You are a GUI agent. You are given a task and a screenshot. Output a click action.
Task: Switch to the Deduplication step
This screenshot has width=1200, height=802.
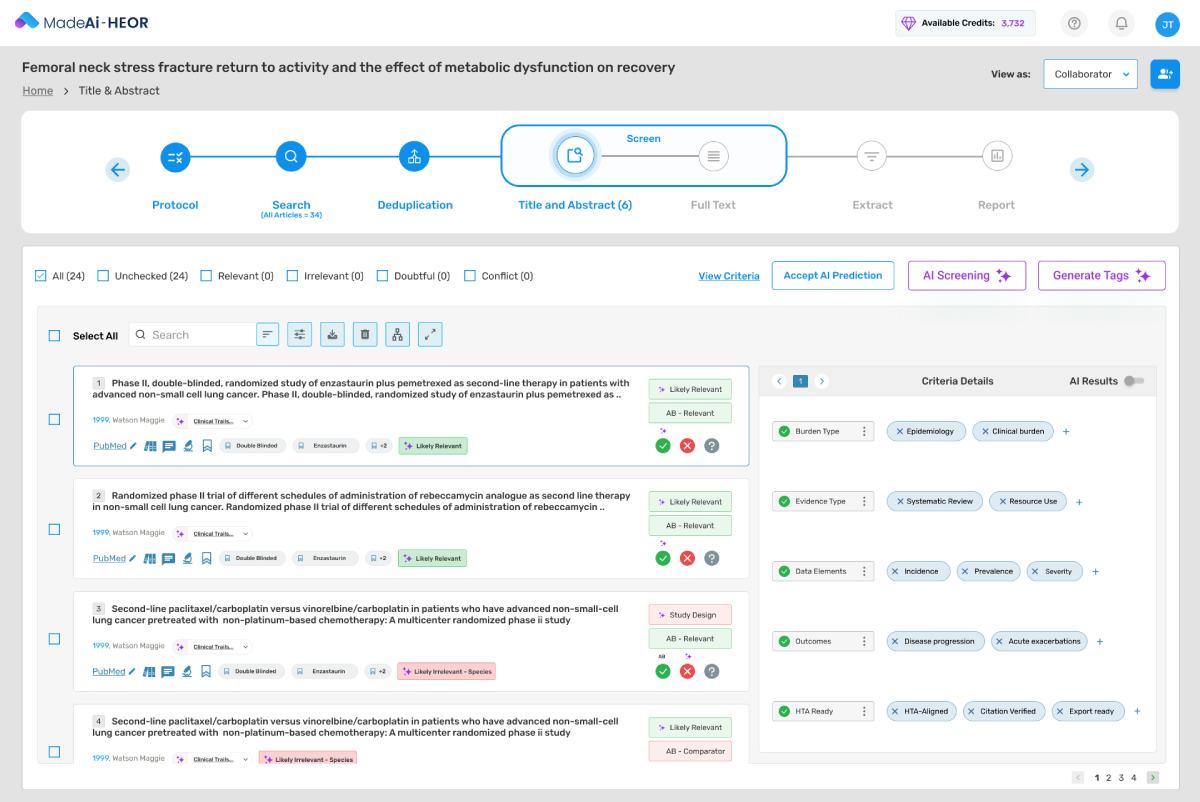414,157
